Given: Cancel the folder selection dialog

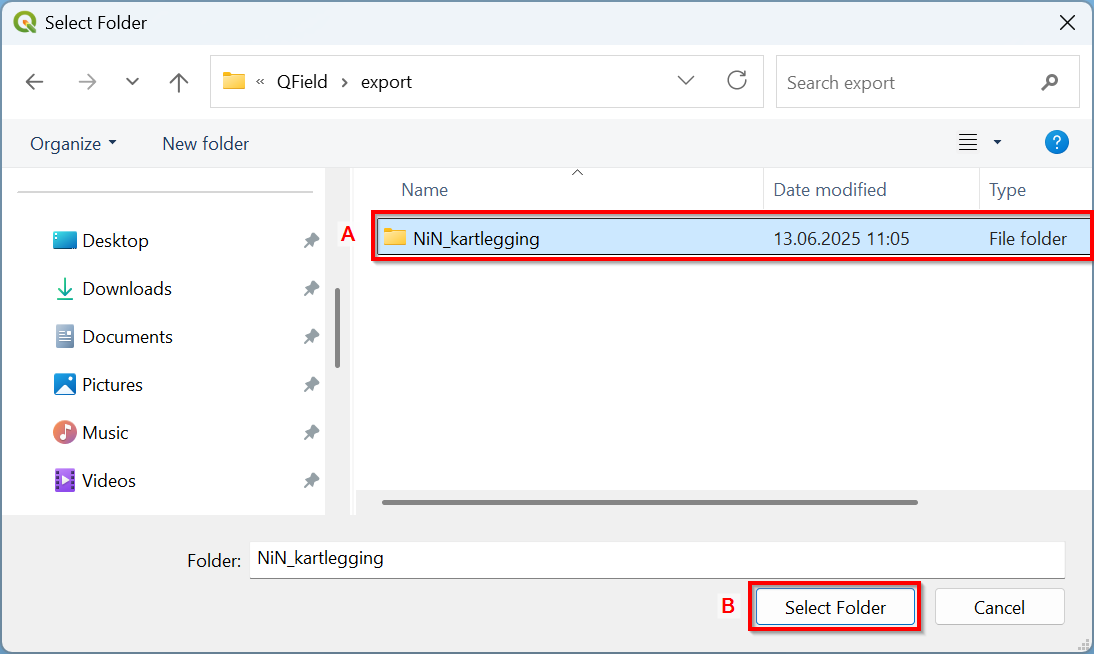Looking at the screenshot, I should coord(999,607).
